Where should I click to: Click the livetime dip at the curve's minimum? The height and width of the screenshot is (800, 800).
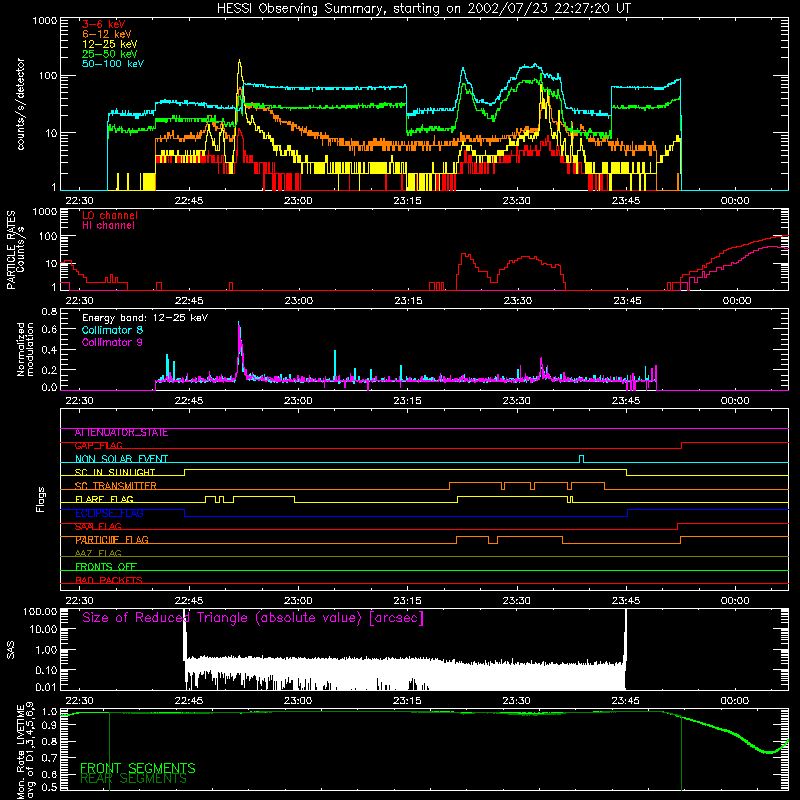[x=769, y=752]
